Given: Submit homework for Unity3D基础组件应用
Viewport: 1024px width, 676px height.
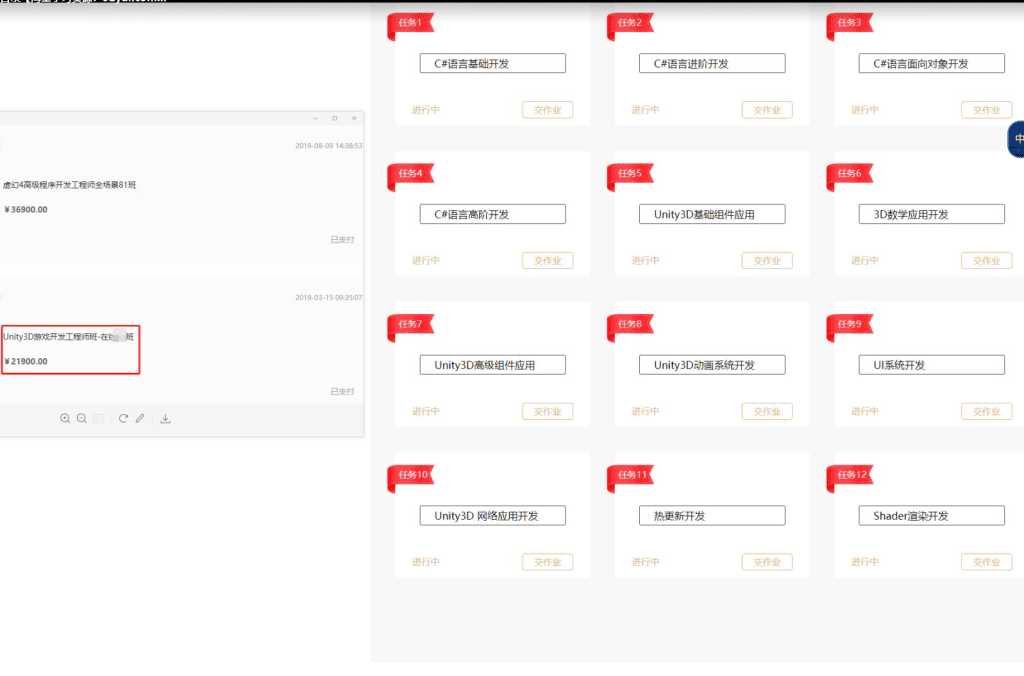Looking at the screenshot, I should (767, 261).
